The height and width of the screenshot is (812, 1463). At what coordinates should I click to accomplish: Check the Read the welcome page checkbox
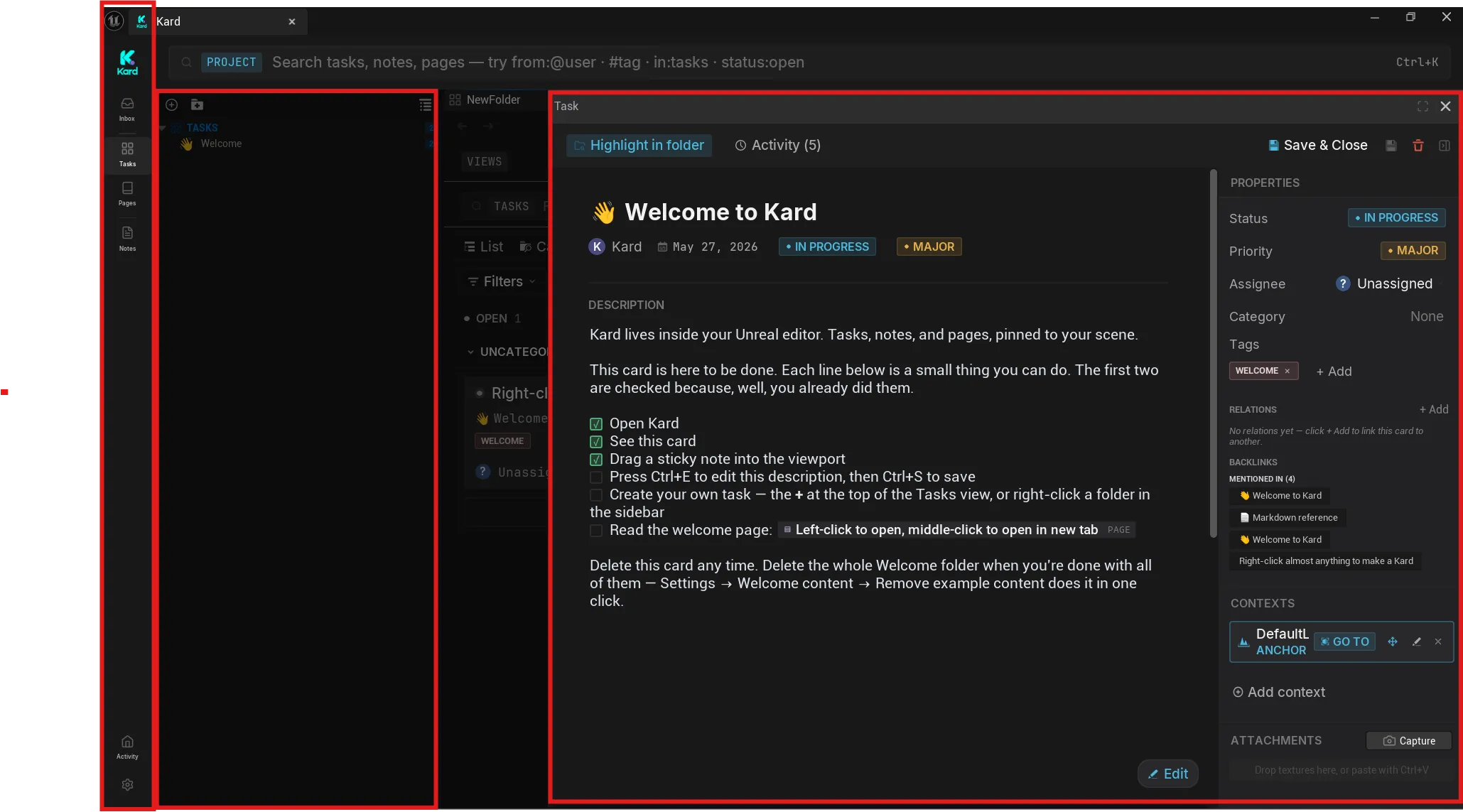pos(596,531)
